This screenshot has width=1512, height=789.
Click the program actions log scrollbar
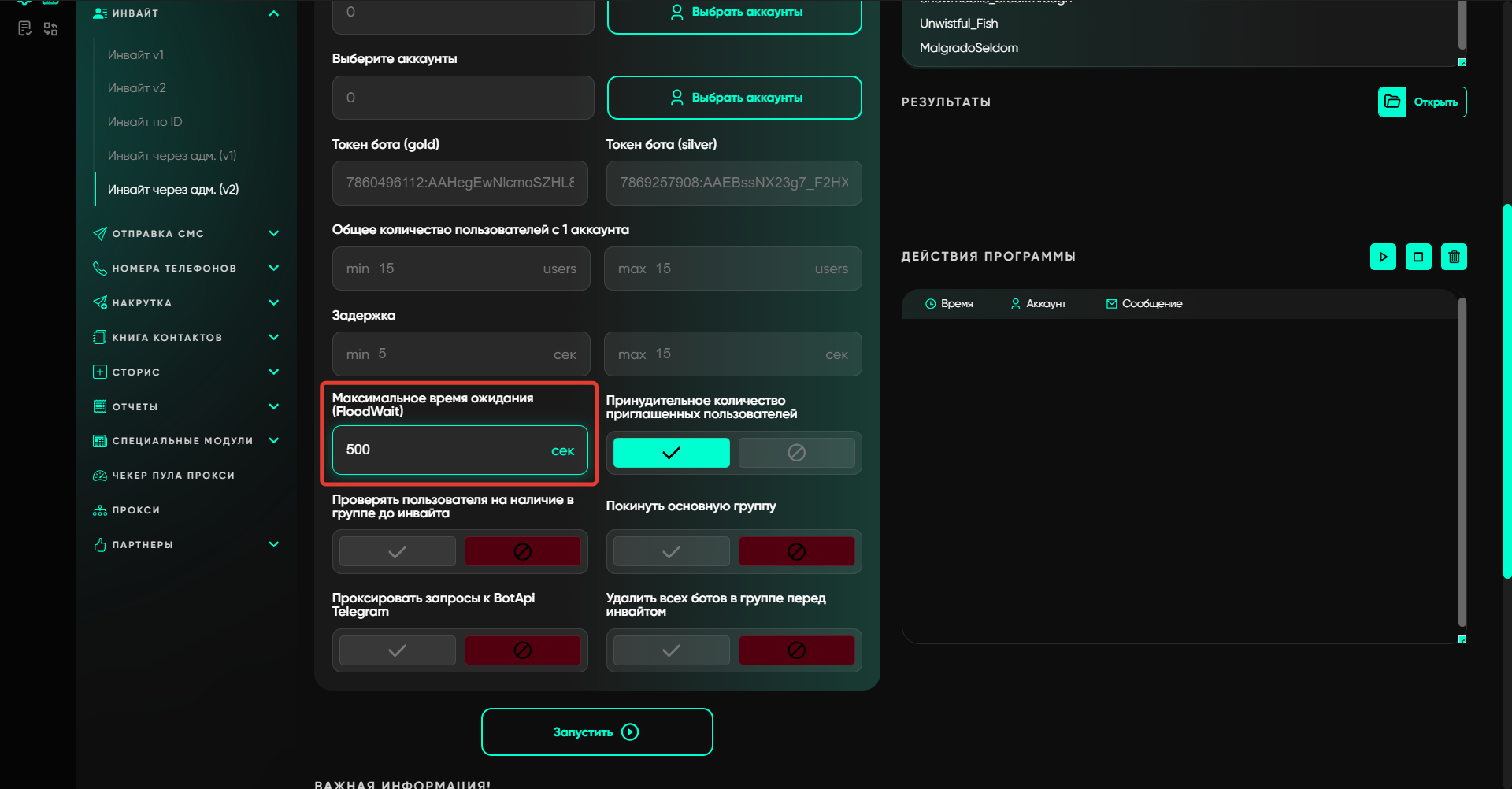1462,465
